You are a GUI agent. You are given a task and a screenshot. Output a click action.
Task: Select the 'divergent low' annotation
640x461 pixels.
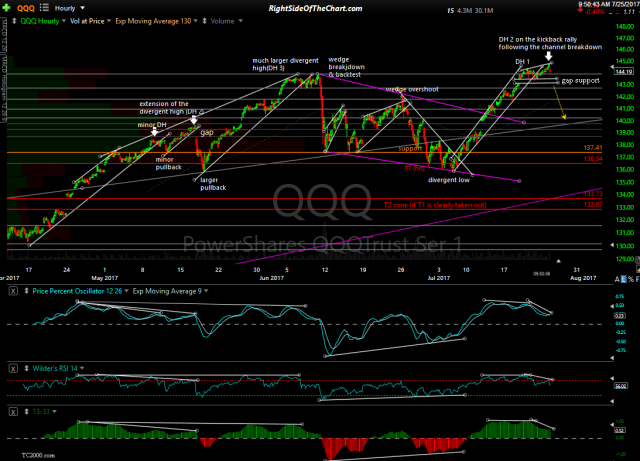(449, 180)
